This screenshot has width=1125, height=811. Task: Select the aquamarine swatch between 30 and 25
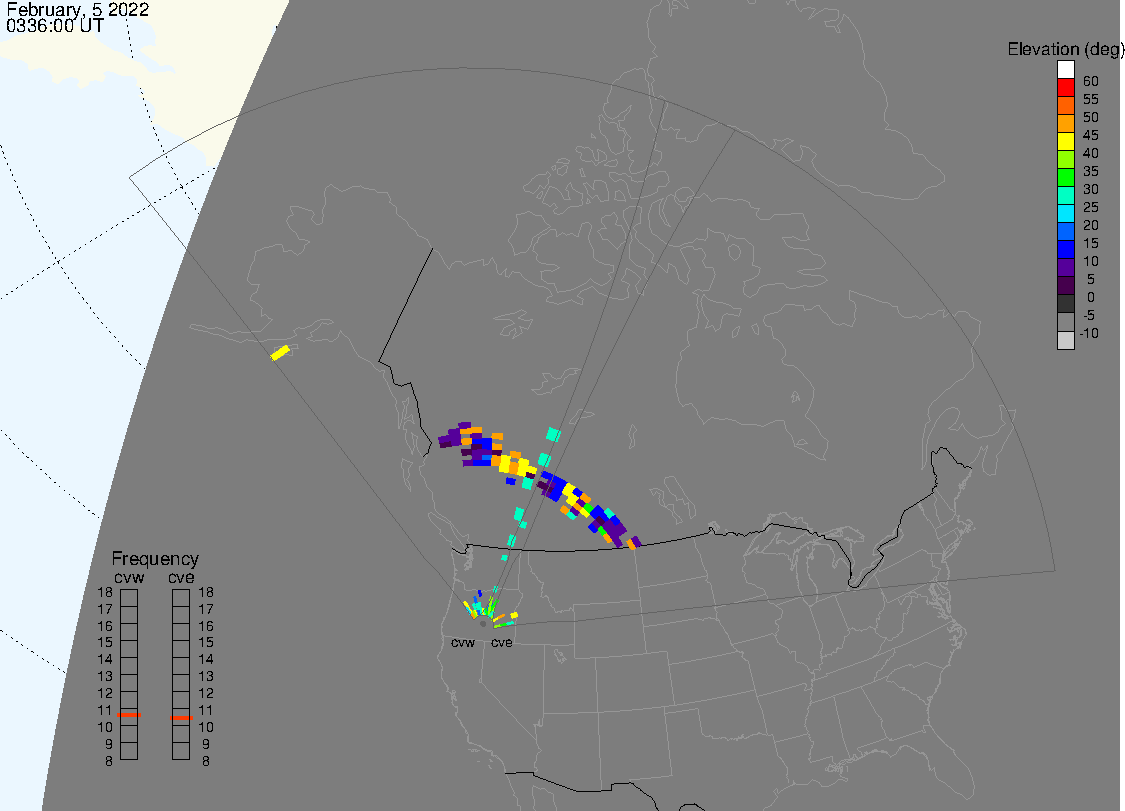pyautogui.click(x=1065, y=195)
